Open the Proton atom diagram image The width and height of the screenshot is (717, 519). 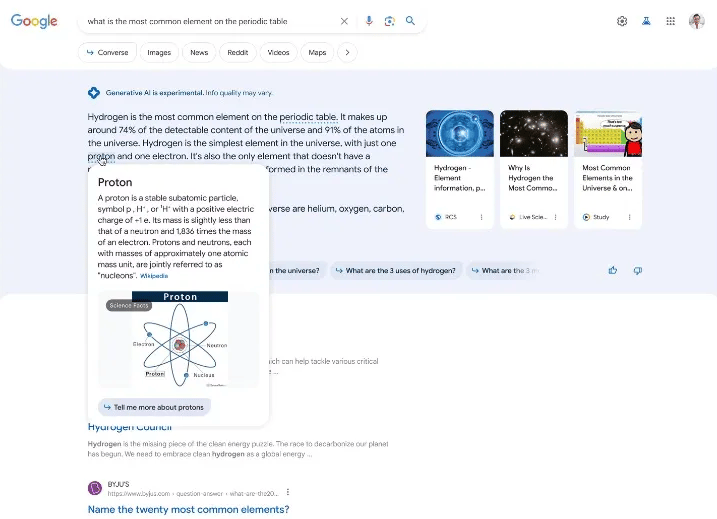(x=179, y=339)
